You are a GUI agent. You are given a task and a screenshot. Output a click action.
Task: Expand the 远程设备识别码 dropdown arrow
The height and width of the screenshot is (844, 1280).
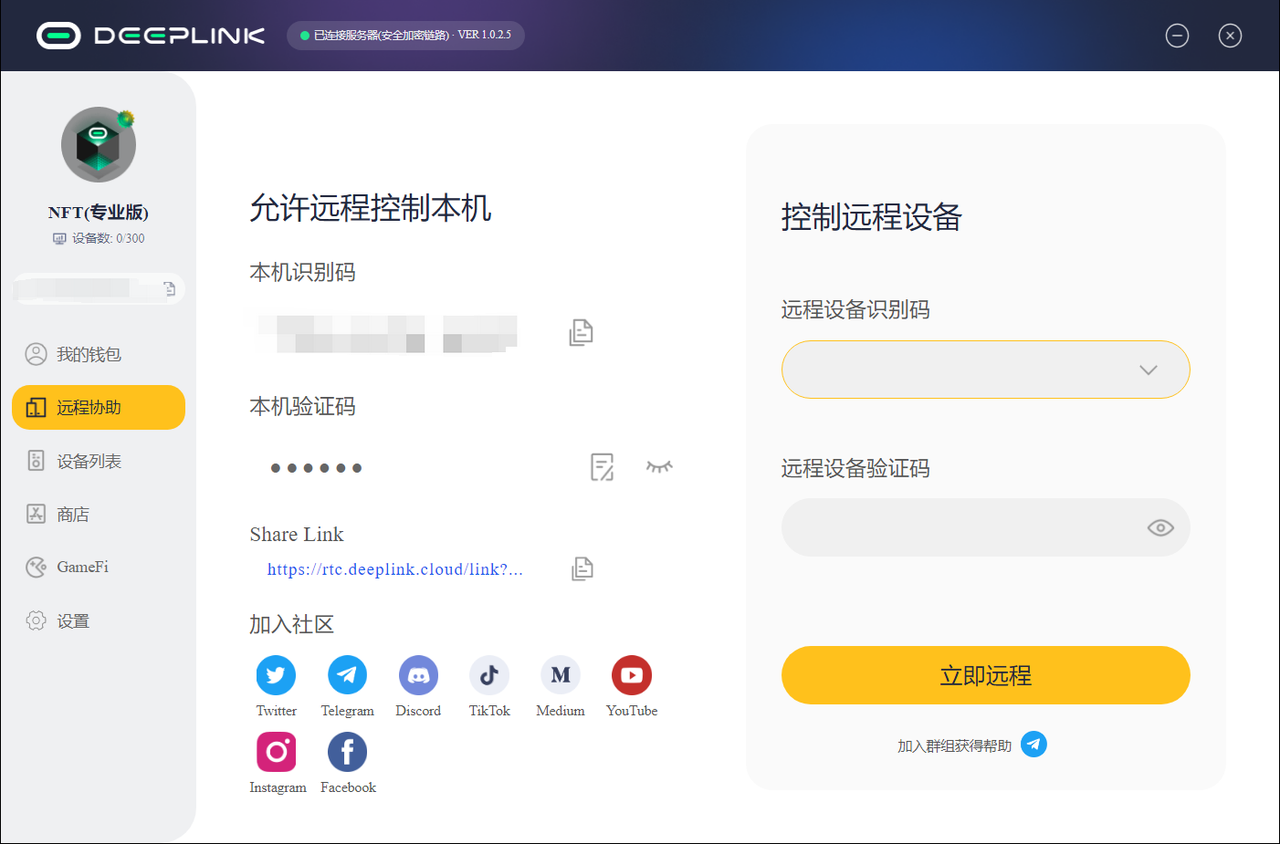pyautogui.click(x=1148, y=370)
